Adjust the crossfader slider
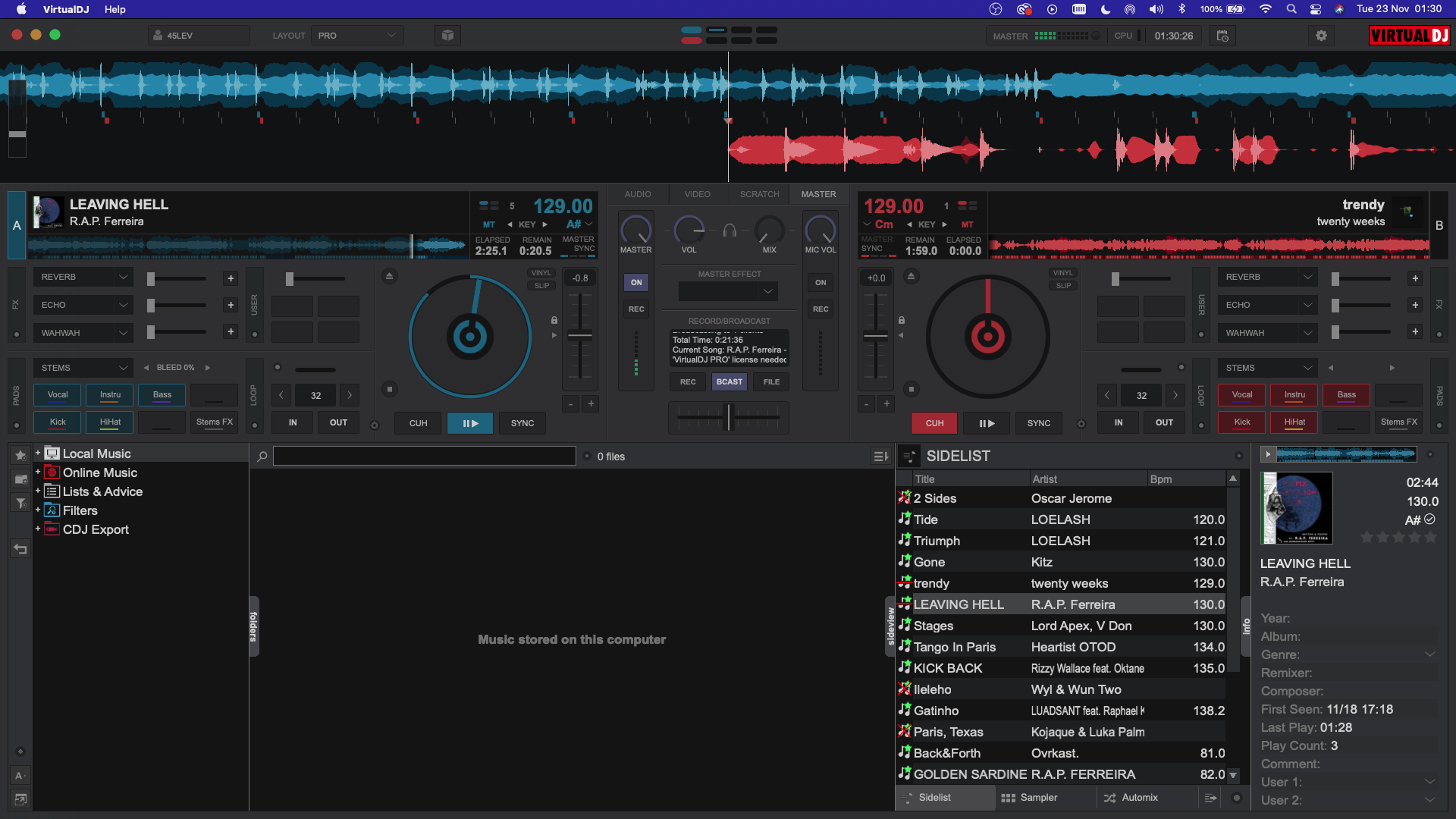 729,417
